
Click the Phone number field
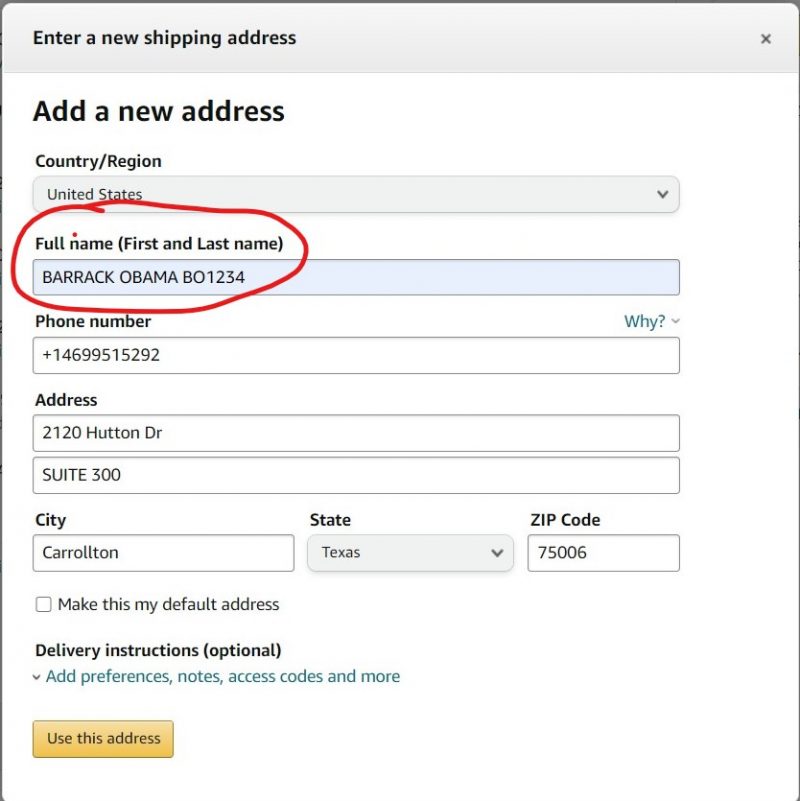point(356,355)
